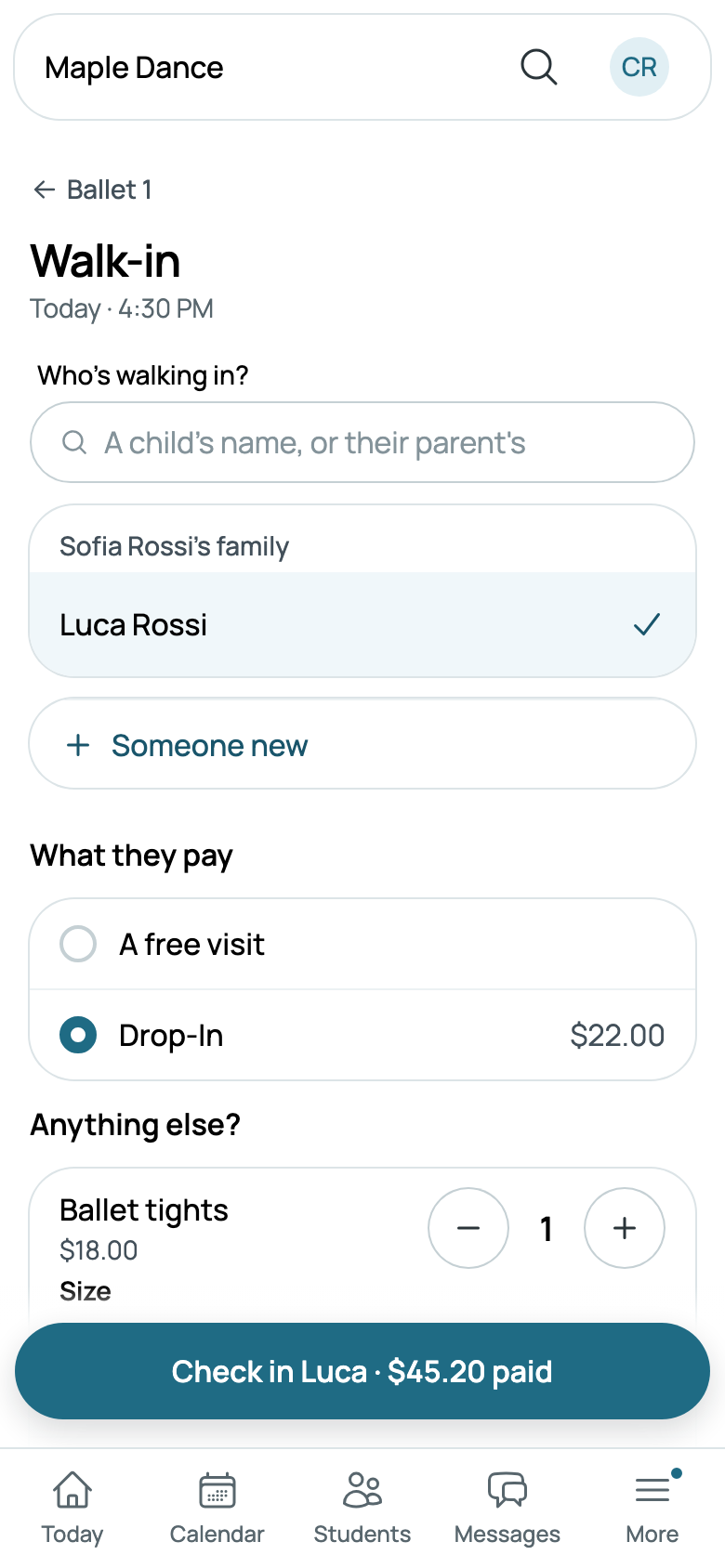Image resolution: width=725 pixels, height=1568 pixels.
Task: Focus the child's name search field
Action: (362, 442)
